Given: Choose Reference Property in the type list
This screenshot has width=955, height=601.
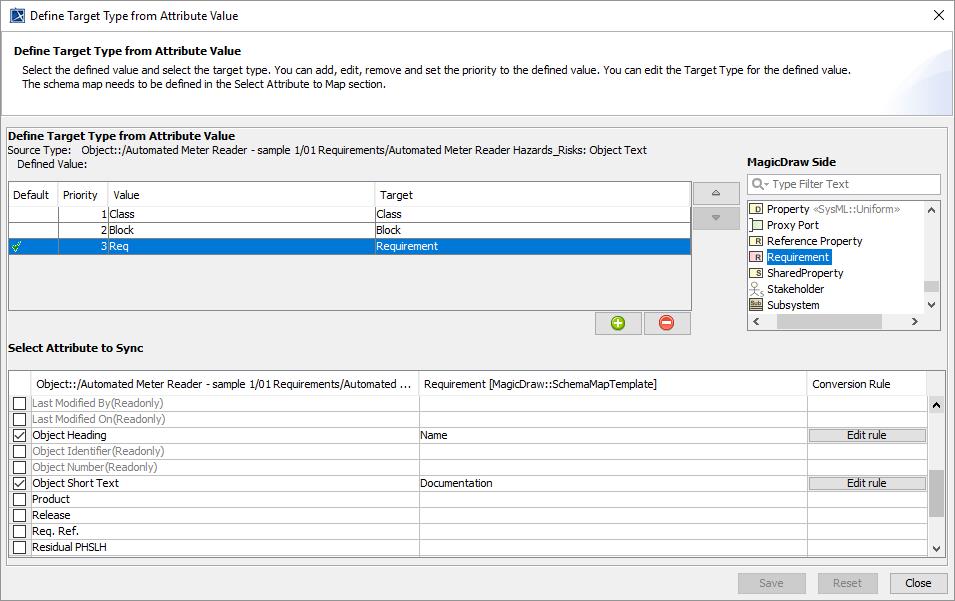Looking at the screenshot, I should point(814,241).
